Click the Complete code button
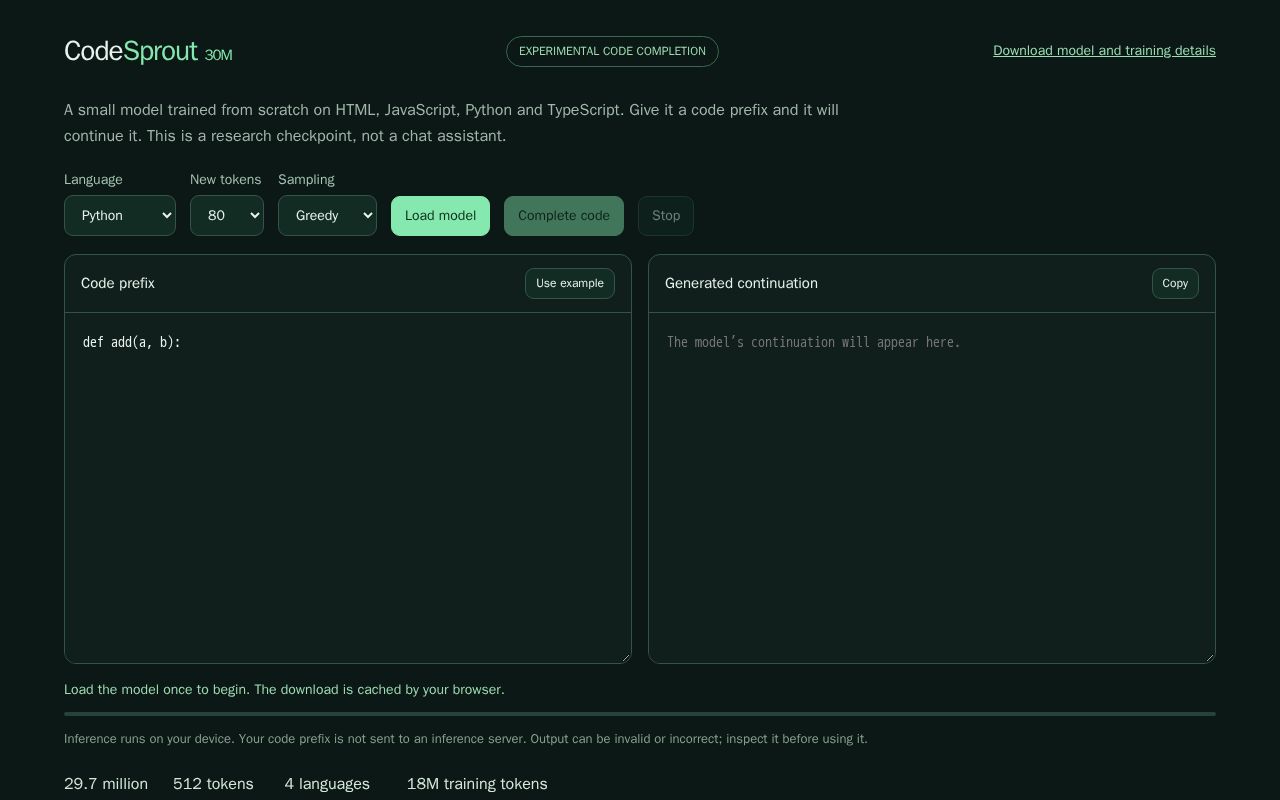This screenshot has width=1280, height=800. tap(564, 216)
